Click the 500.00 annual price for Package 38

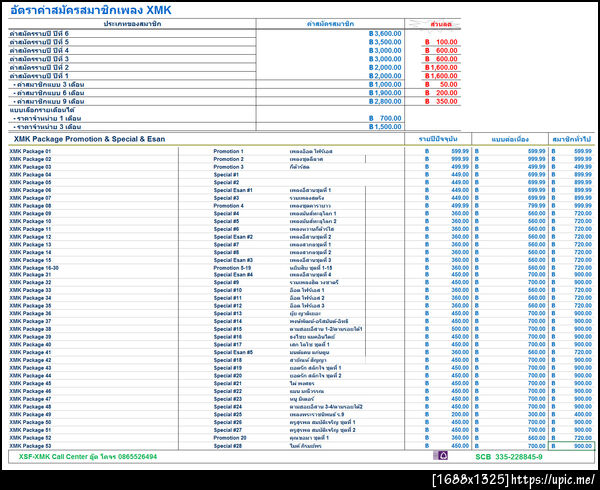pos(460,329)
